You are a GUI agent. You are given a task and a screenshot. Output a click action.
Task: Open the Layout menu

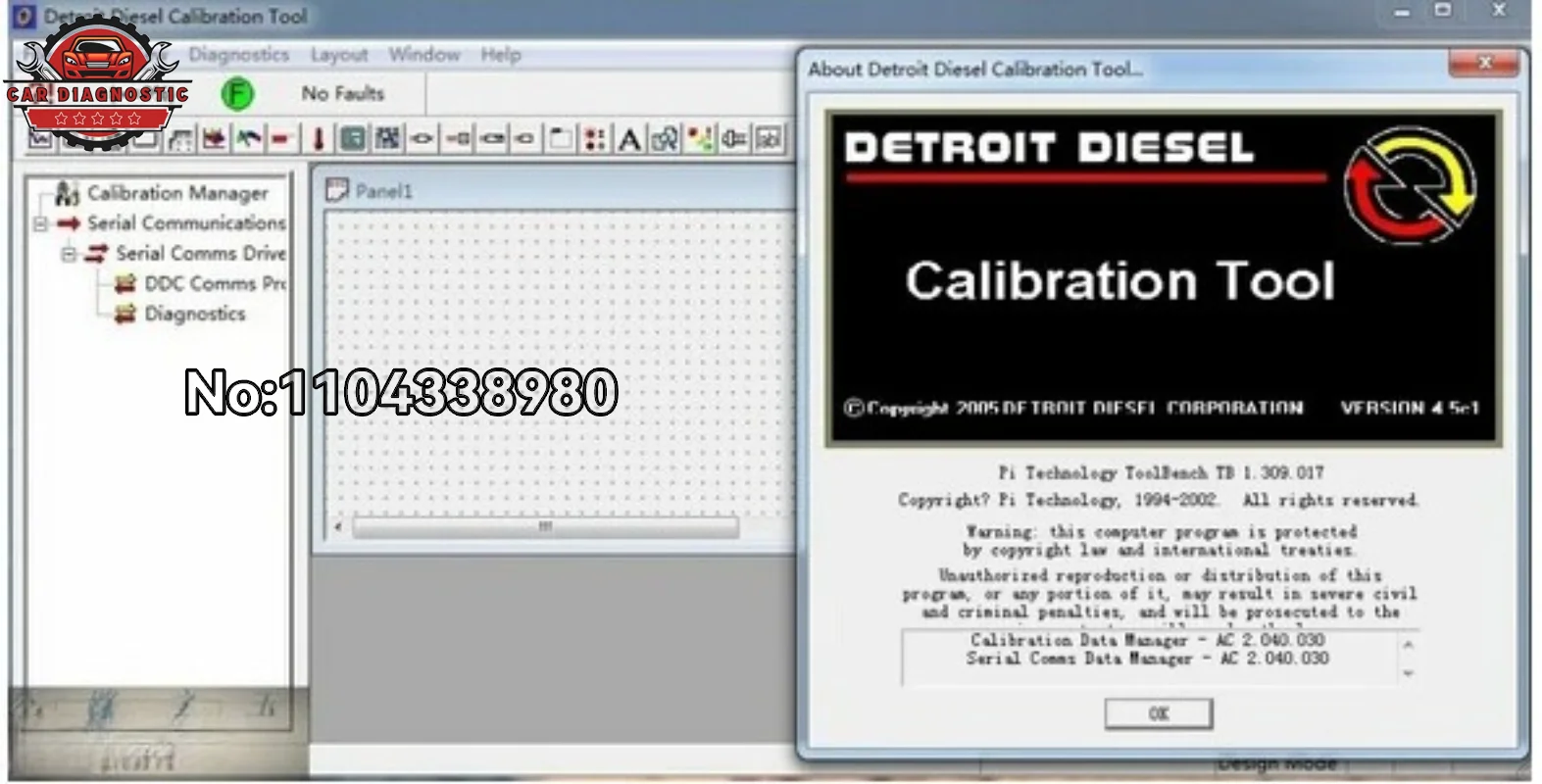click(339, 55)
